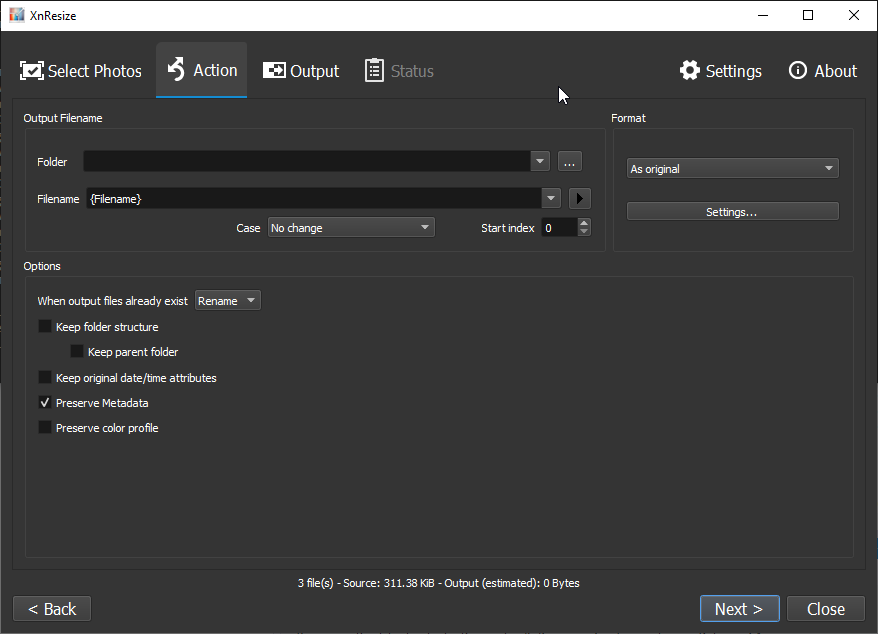This screenshot has width=878, height=634.
Task: Switch to the Output tab
Action: (300, 70)
